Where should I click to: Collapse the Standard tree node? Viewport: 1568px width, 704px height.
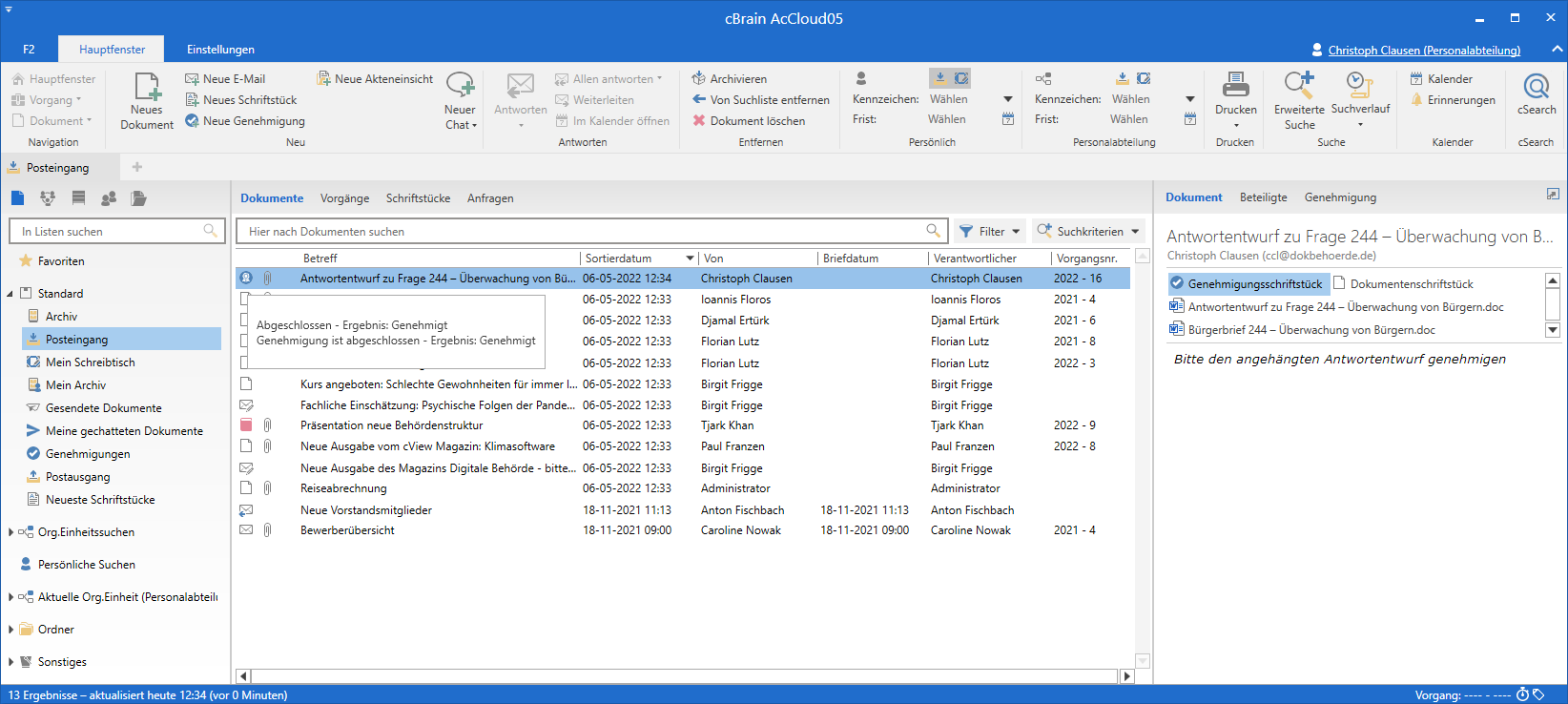click(10, 294)
